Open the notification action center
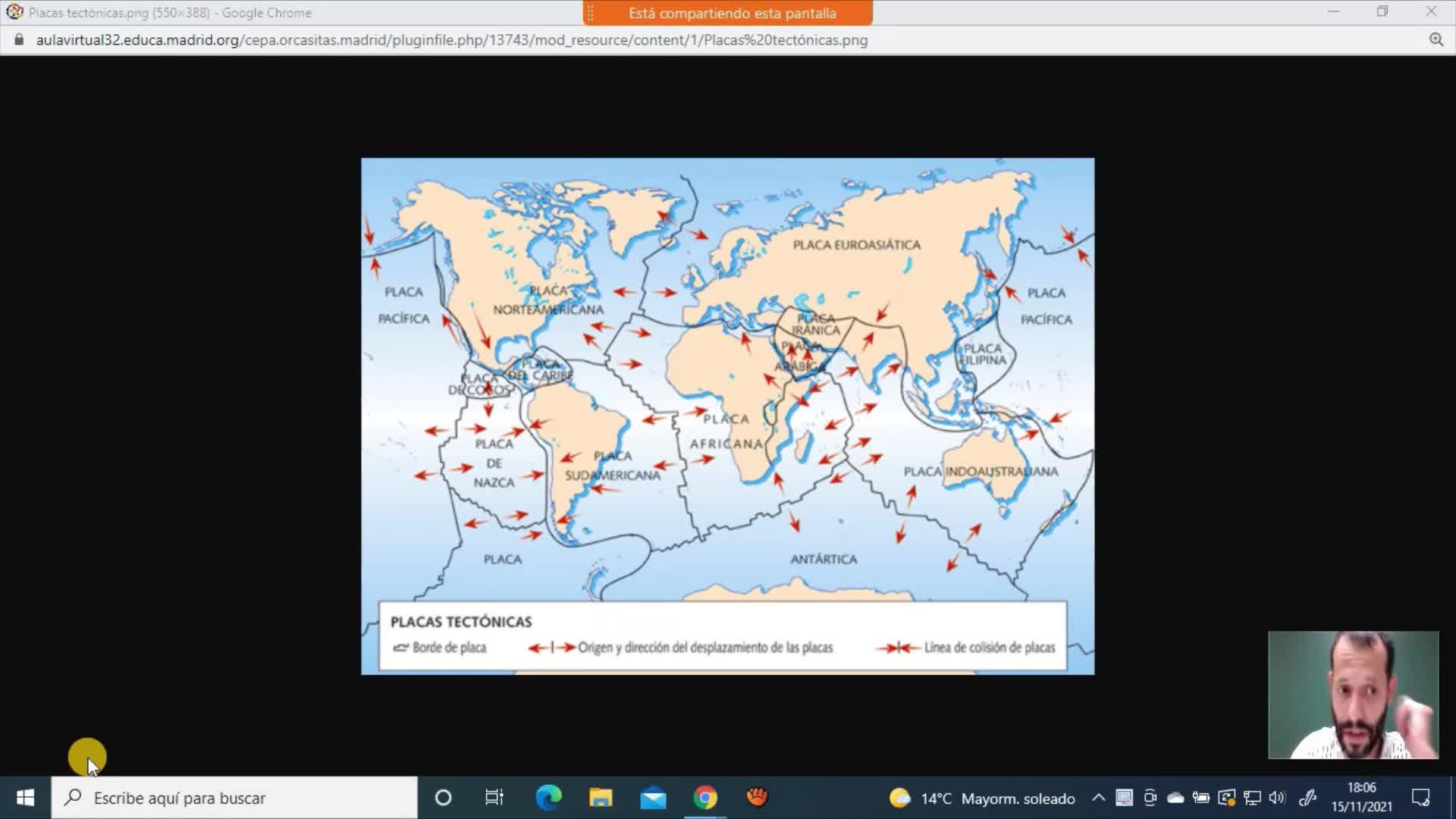Viewport: 1456px width, 819px height. [1420, 798]
